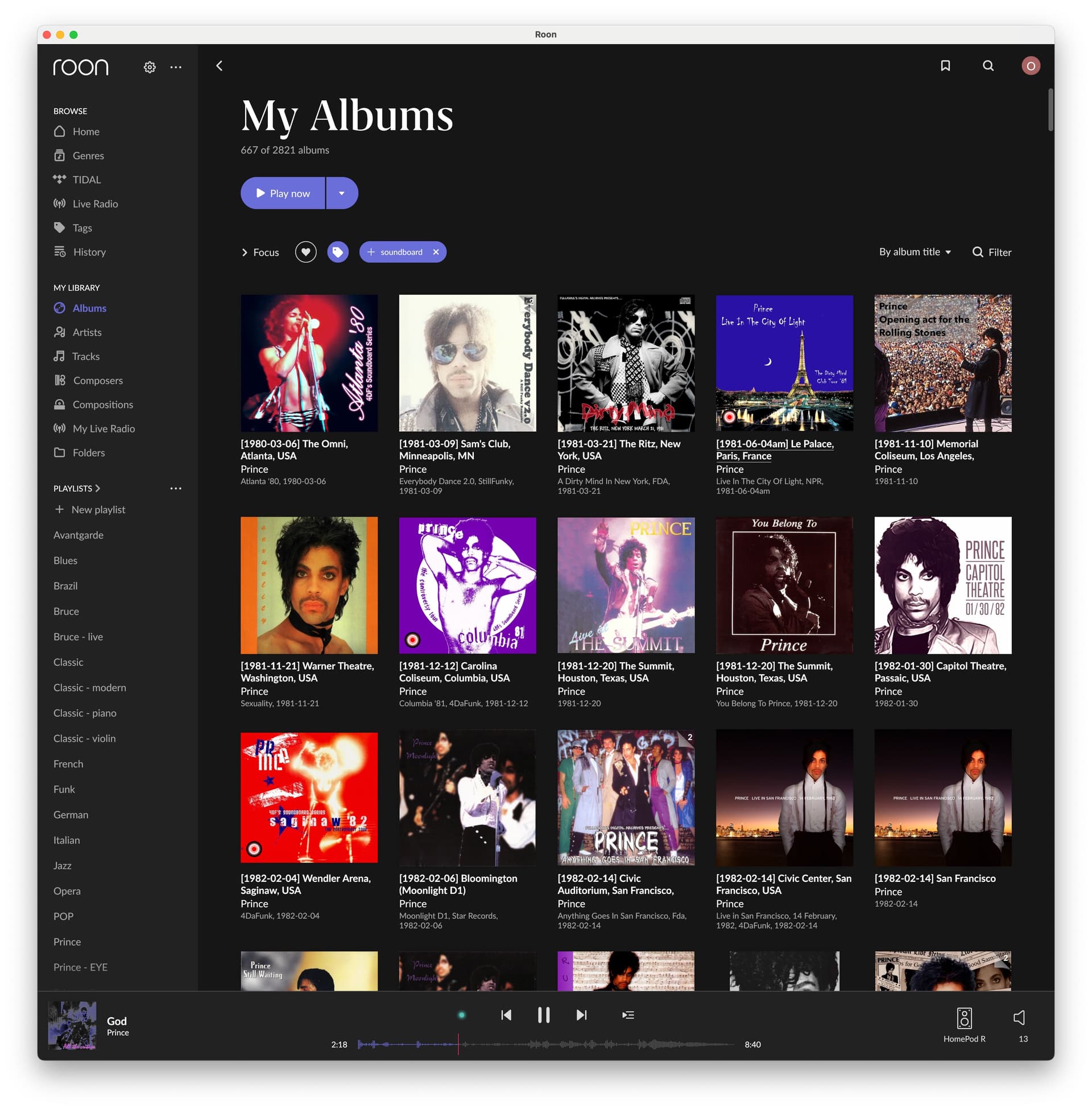Image resolution: width=1092 pixels, height=1110 pixels.
Task: Click the Artists library icon
Action: point(60,332)
